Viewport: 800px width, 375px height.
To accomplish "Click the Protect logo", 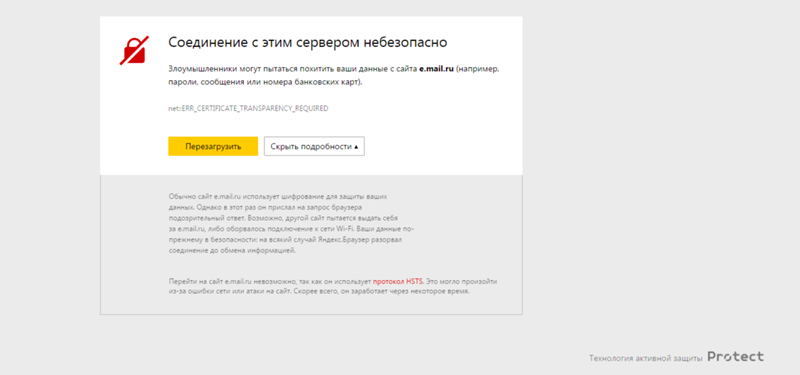I will coord(736,357).
